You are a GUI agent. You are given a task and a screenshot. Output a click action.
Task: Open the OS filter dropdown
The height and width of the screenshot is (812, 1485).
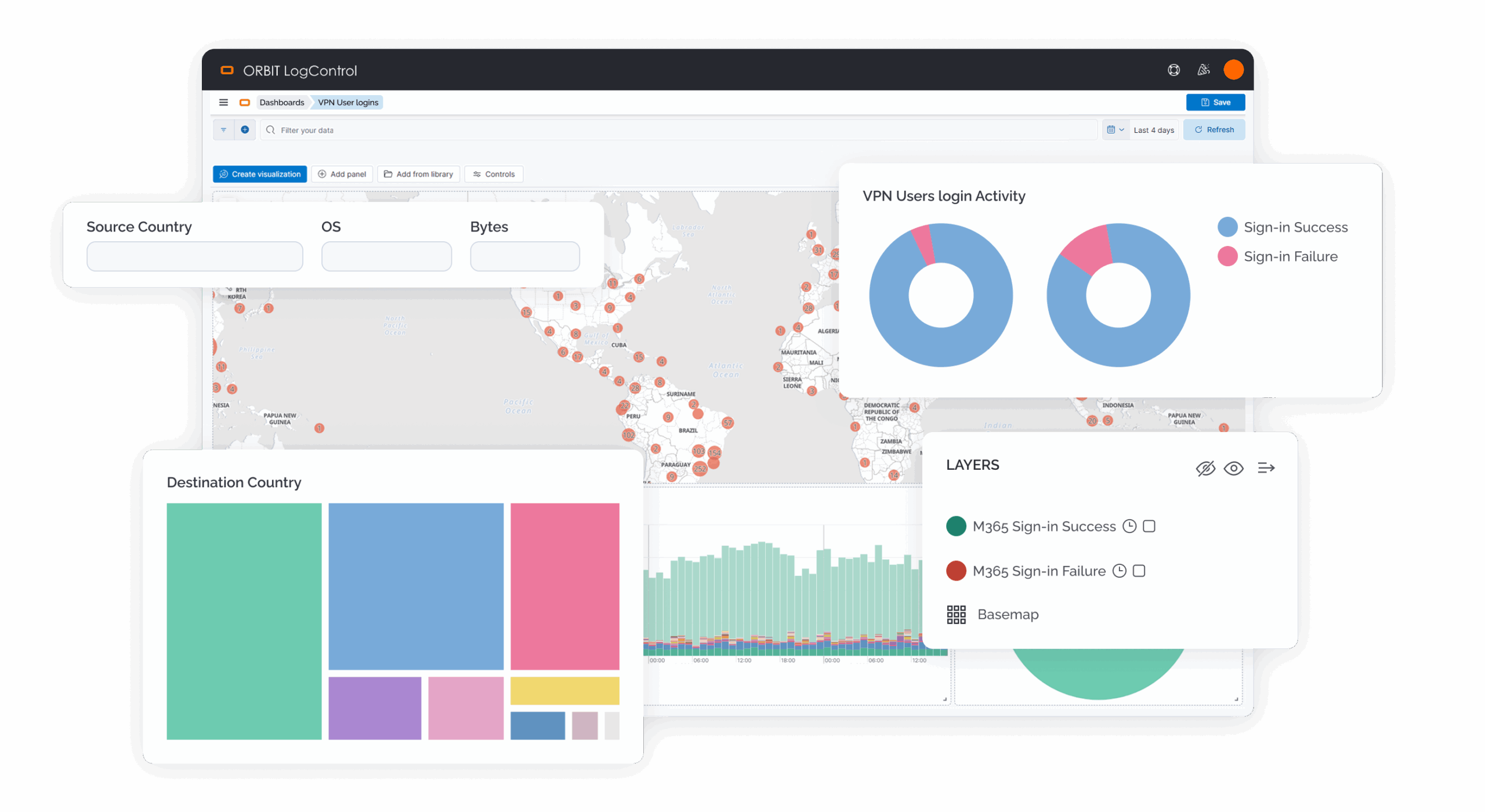click(386, 256)
